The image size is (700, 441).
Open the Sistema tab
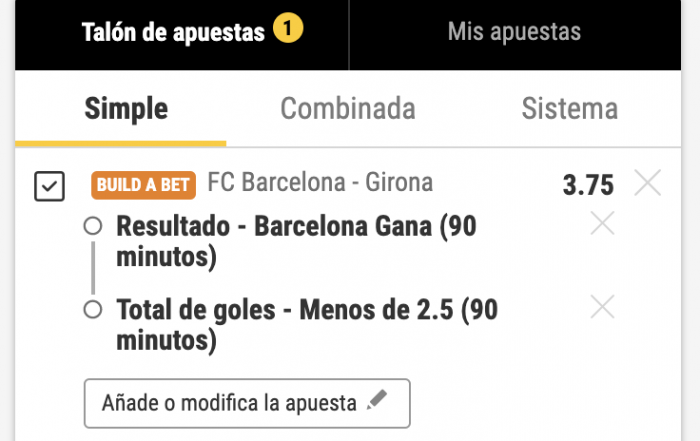(569, 108)
